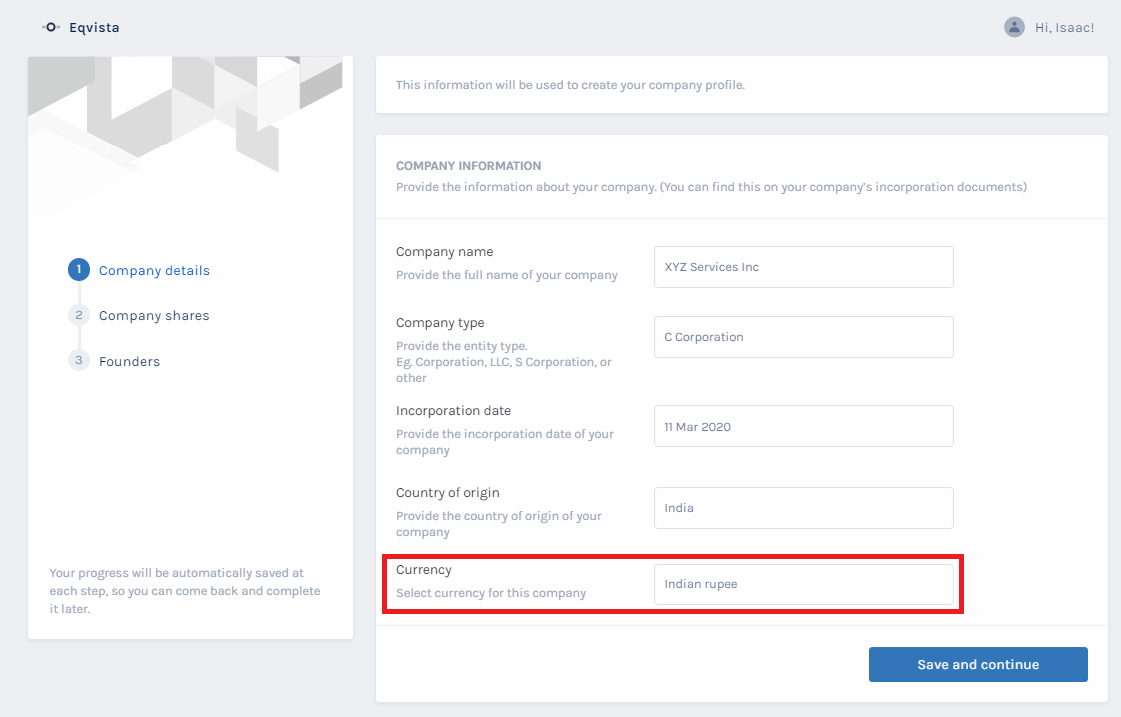The width and height of the screenshot is (1121, 717).
Task: Open the Incorporation date picker field
Action: (x=804, y=426)
